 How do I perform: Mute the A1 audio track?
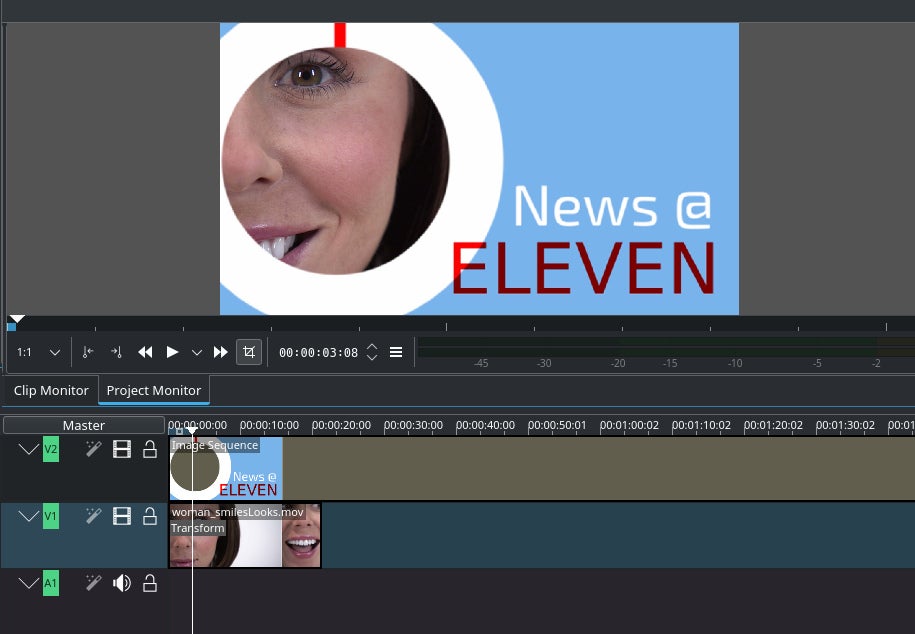[x=122, y=583]
